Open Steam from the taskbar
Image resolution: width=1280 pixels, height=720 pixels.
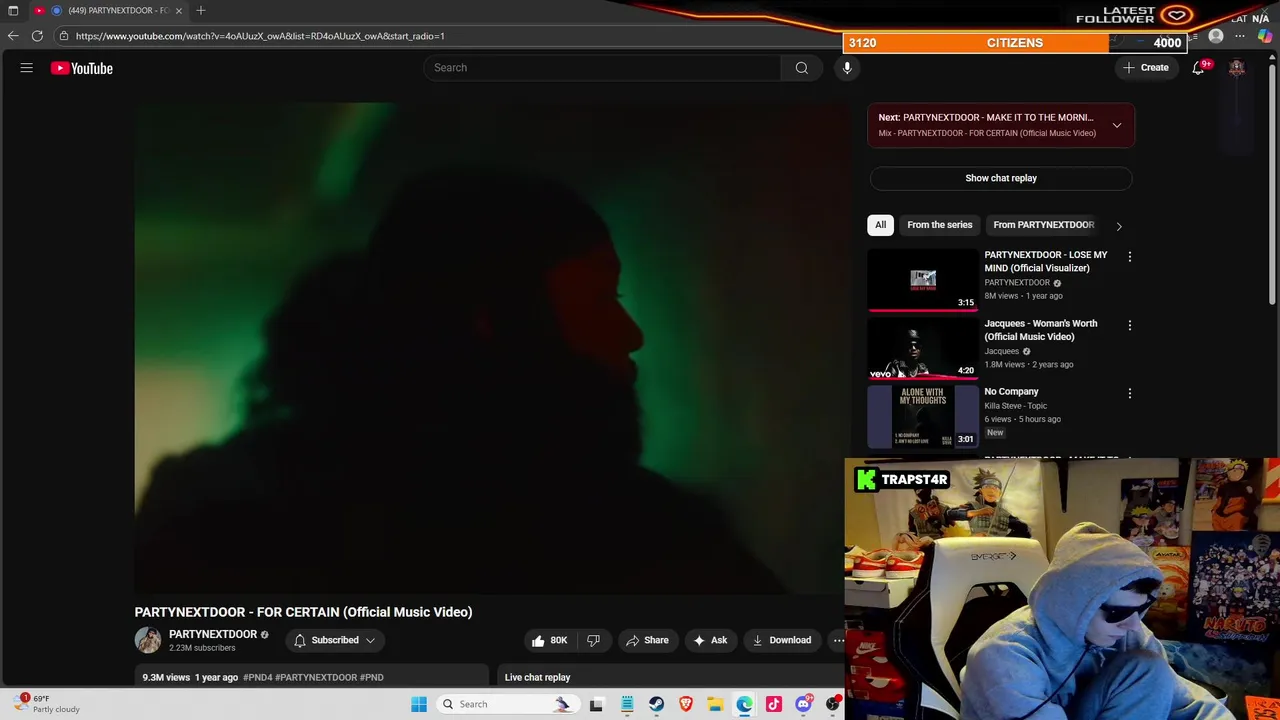[x=656, y=704]
